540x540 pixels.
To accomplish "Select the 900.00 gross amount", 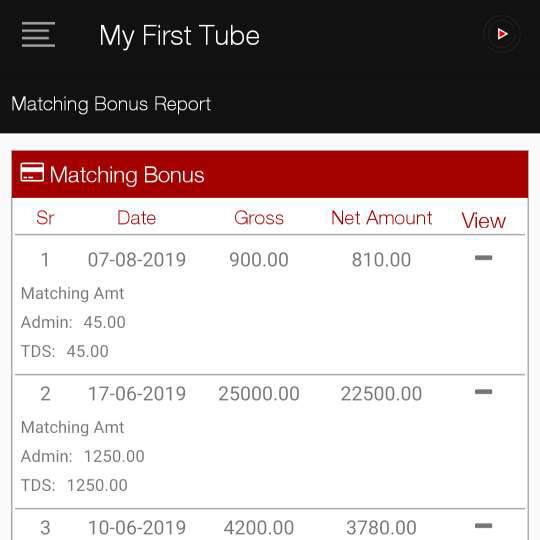I will [259, 259].
